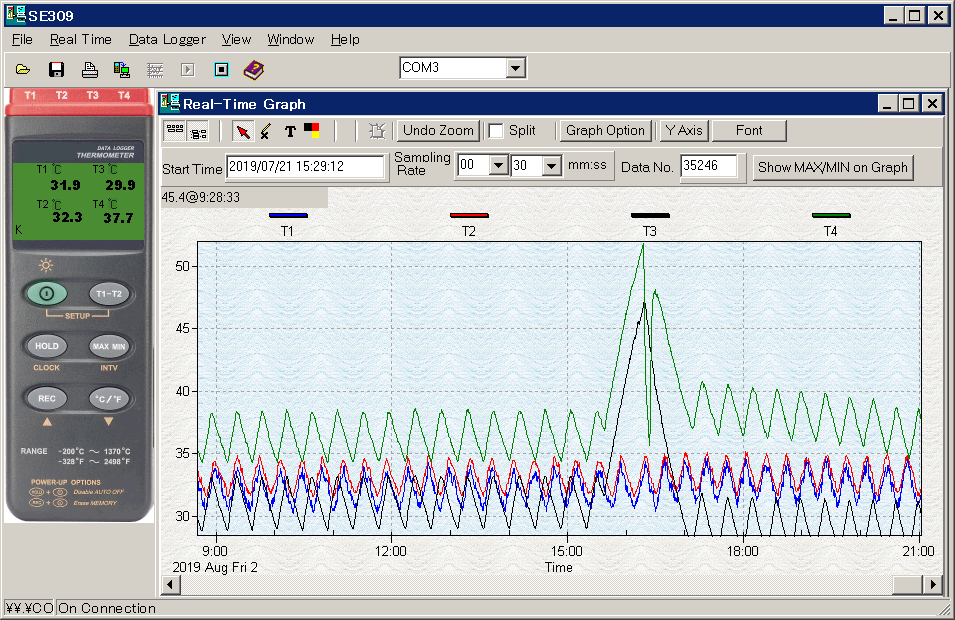The height and width of the screenshot is (620, 955).
Task: Click the green T4 legend swatch
Action: 831,215
